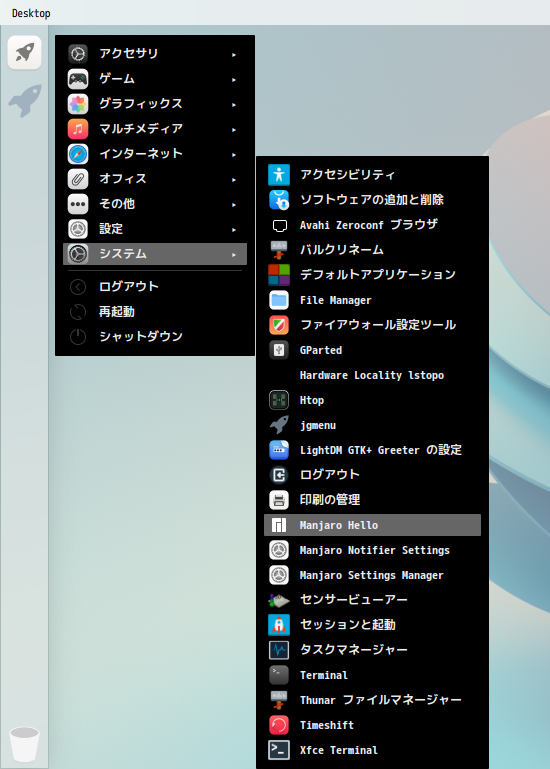Expand the 設定 submenu arrow
This screenshot has width=550, height=769.
point(234,230)
